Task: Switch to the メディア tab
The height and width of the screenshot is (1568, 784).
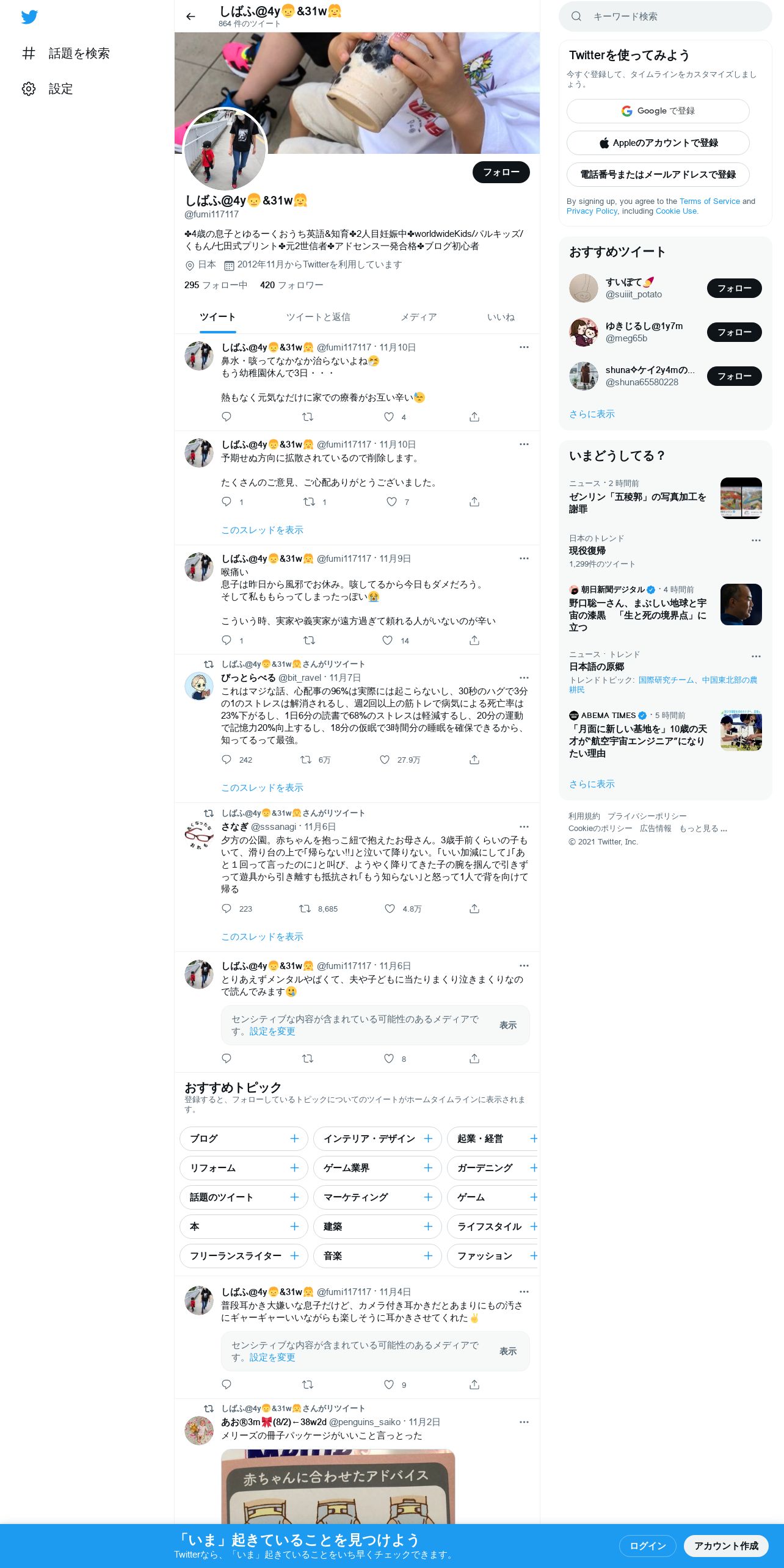Action: click(x=419, y=317)
